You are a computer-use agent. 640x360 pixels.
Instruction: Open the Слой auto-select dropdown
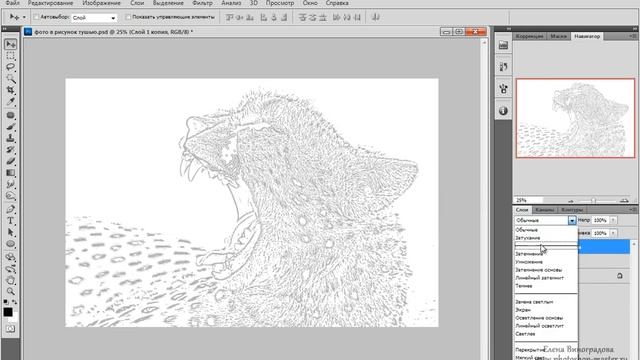pos(94,18)
